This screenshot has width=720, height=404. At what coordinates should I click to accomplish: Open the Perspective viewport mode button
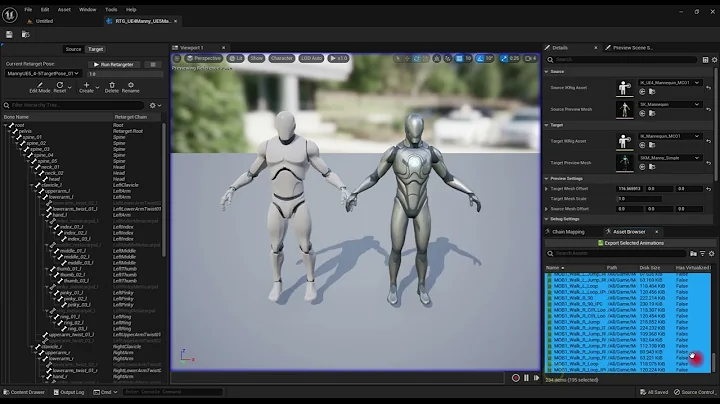203,58
